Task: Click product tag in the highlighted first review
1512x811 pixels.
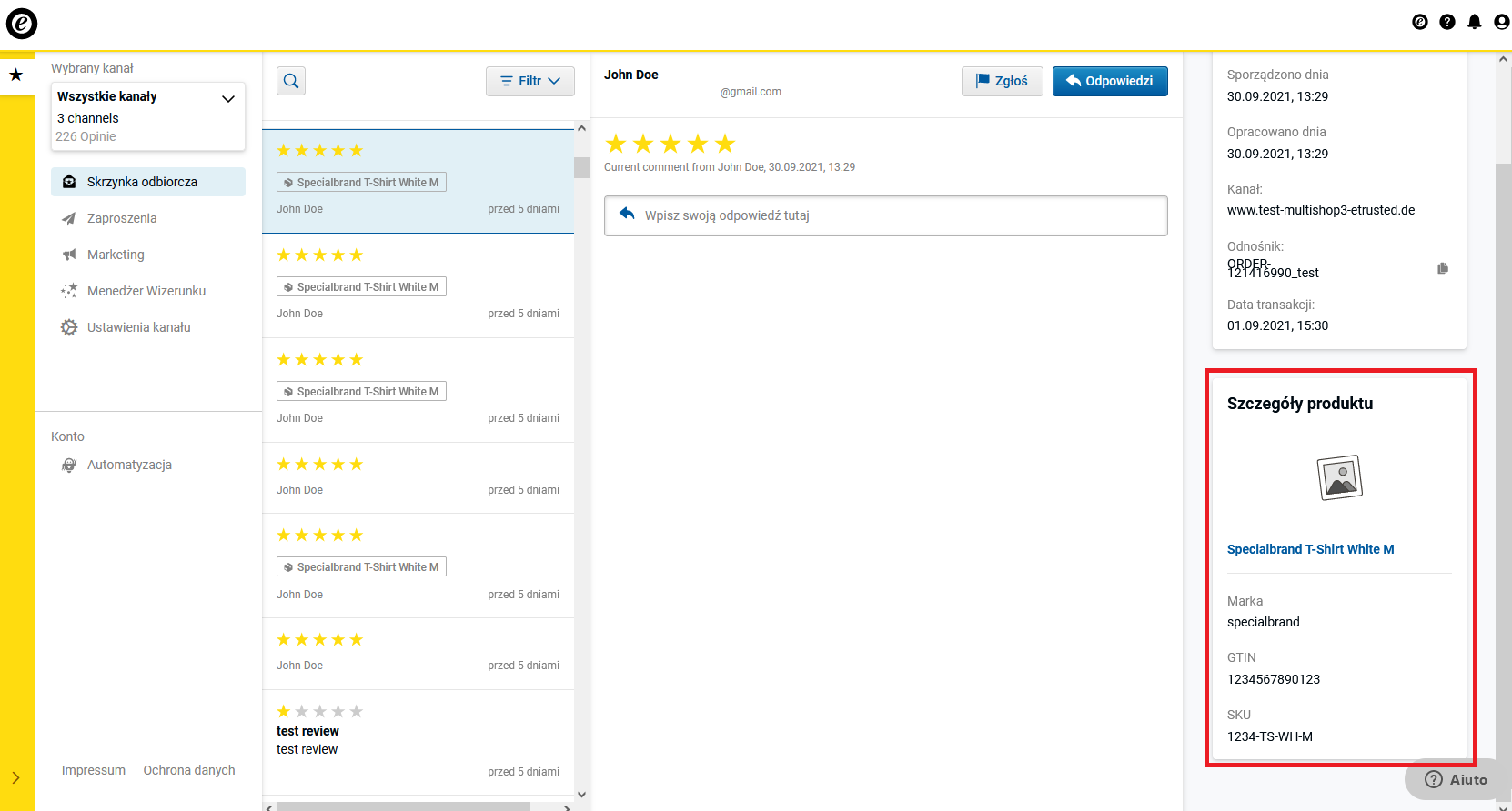Action: [361, 183]
